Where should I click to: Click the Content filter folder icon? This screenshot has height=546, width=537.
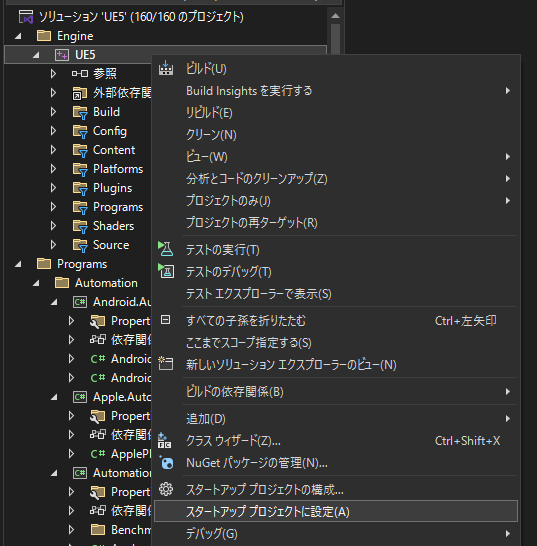(x=80, y=150)
